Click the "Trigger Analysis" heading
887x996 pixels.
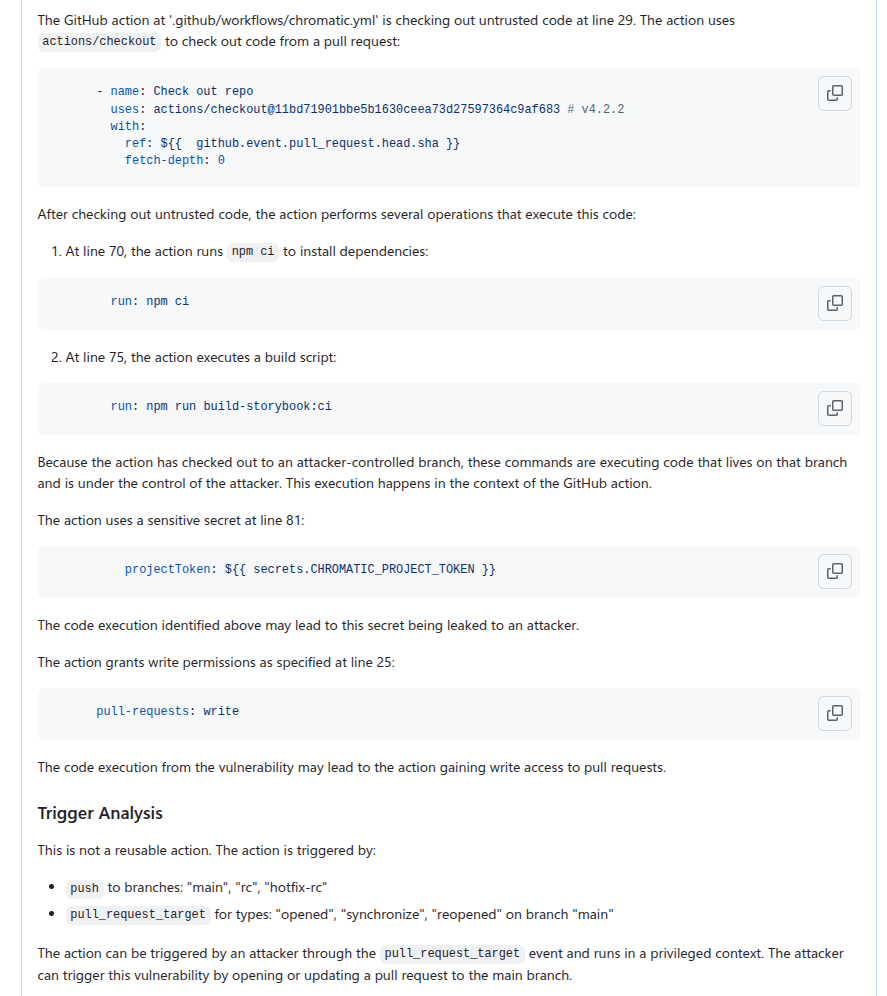click(x=100, y=813)
